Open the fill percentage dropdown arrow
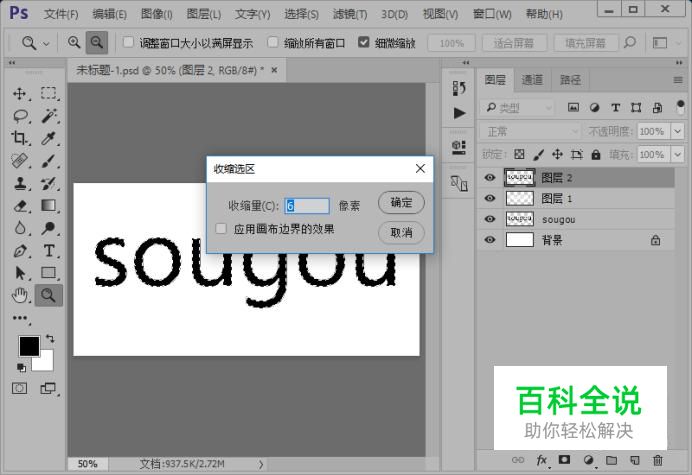The width and height of the screenshot is (692, 475). (x=677, y=155)
